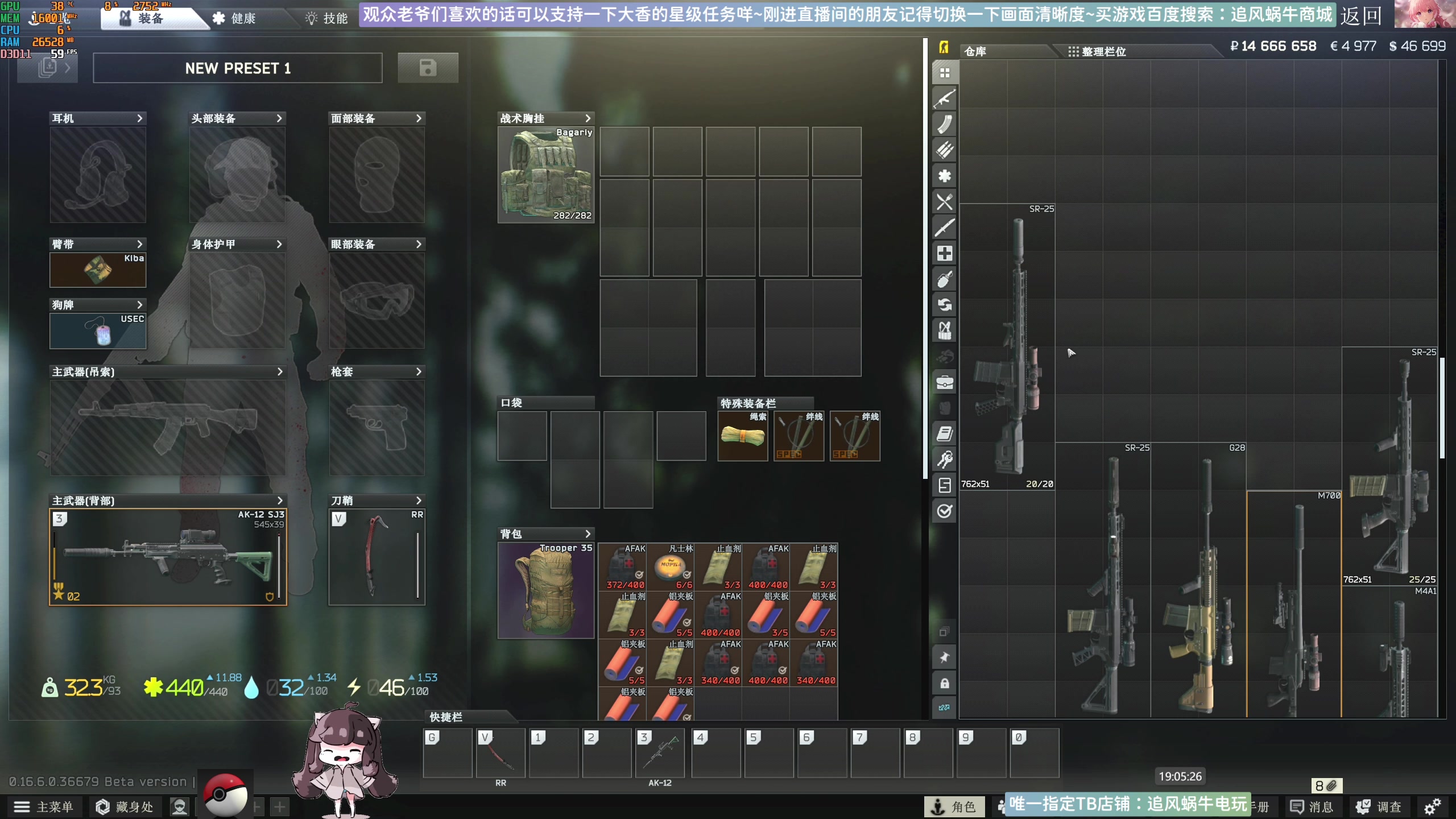Select the Bagariy chest rig
1456x819 pixels.
click(x=546, y=175)
